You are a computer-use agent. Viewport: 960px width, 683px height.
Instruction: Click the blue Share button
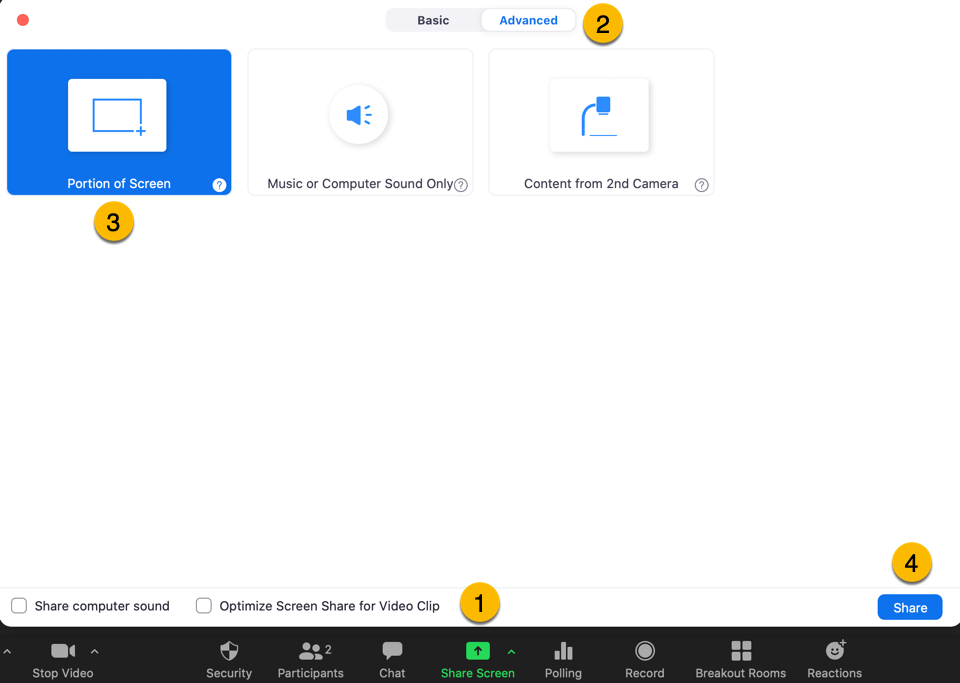click(909, 608)
